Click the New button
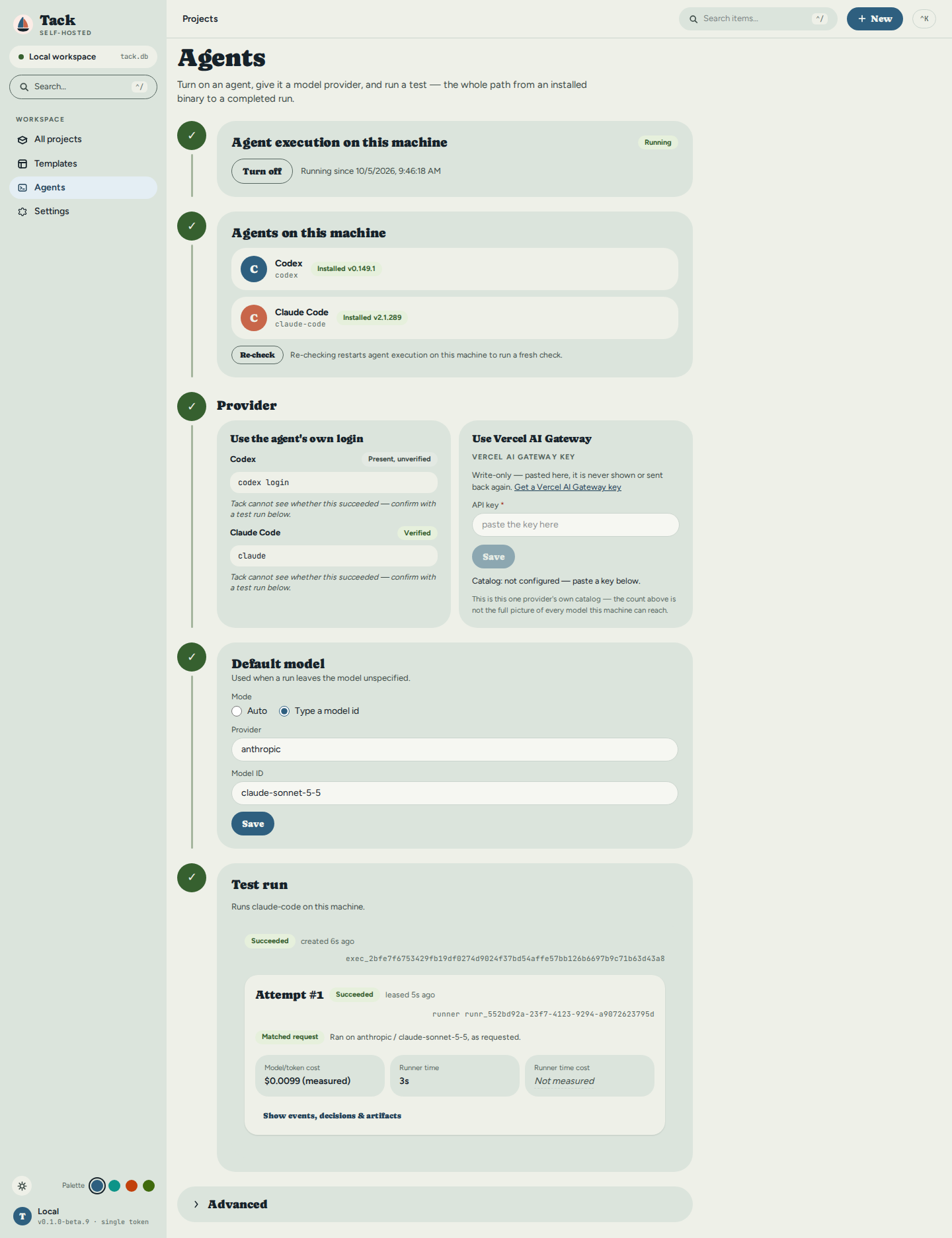Image resolution: width=952 pixels, height=1238 pixels. coord(875,19)
